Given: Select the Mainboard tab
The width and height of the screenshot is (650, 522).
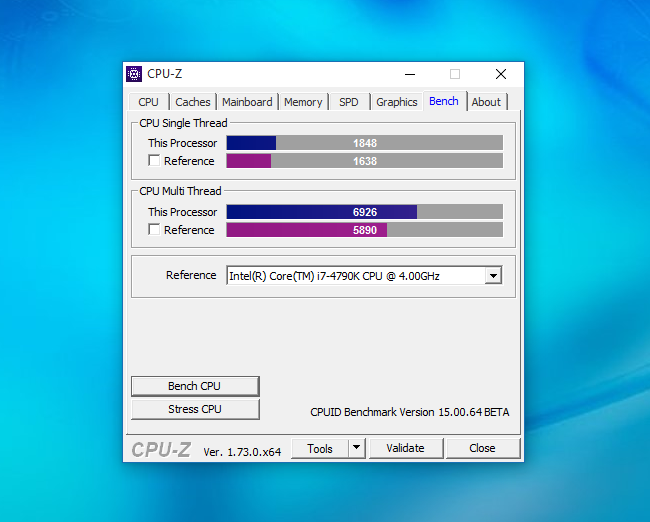Looking at the screenshot, I should [247, 102].
